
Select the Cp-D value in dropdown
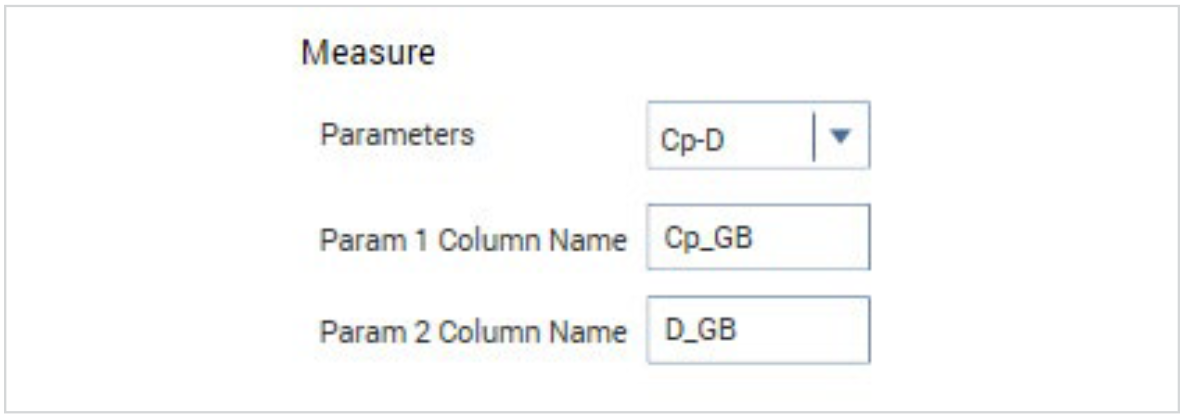tap(692, 140)
